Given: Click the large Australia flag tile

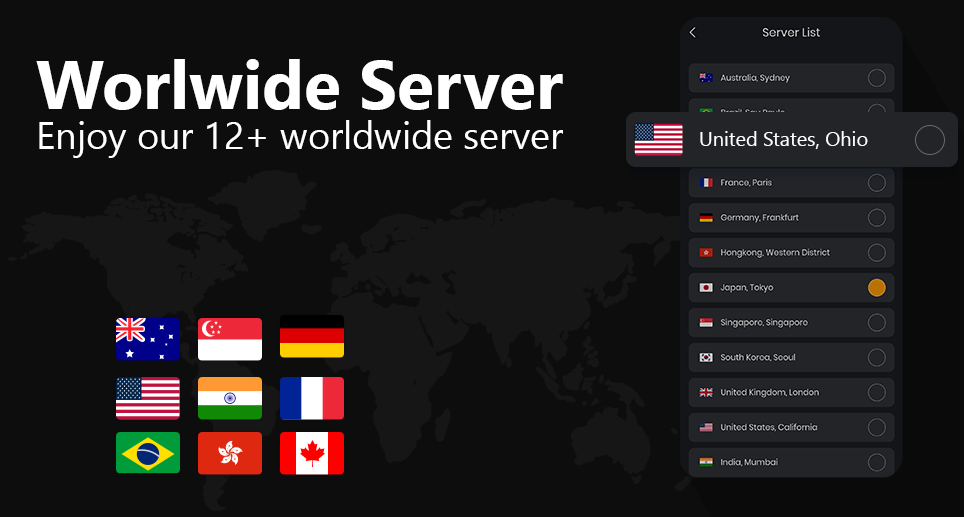Looking at the screenshot, I should [x=148, y=339].
